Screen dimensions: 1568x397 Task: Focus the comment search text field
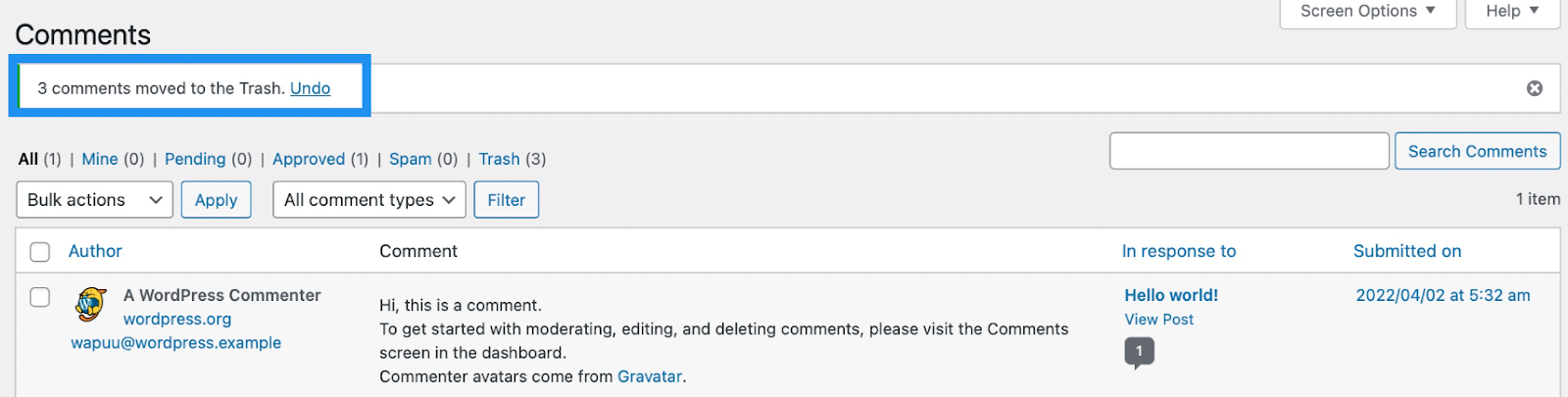1249,151
